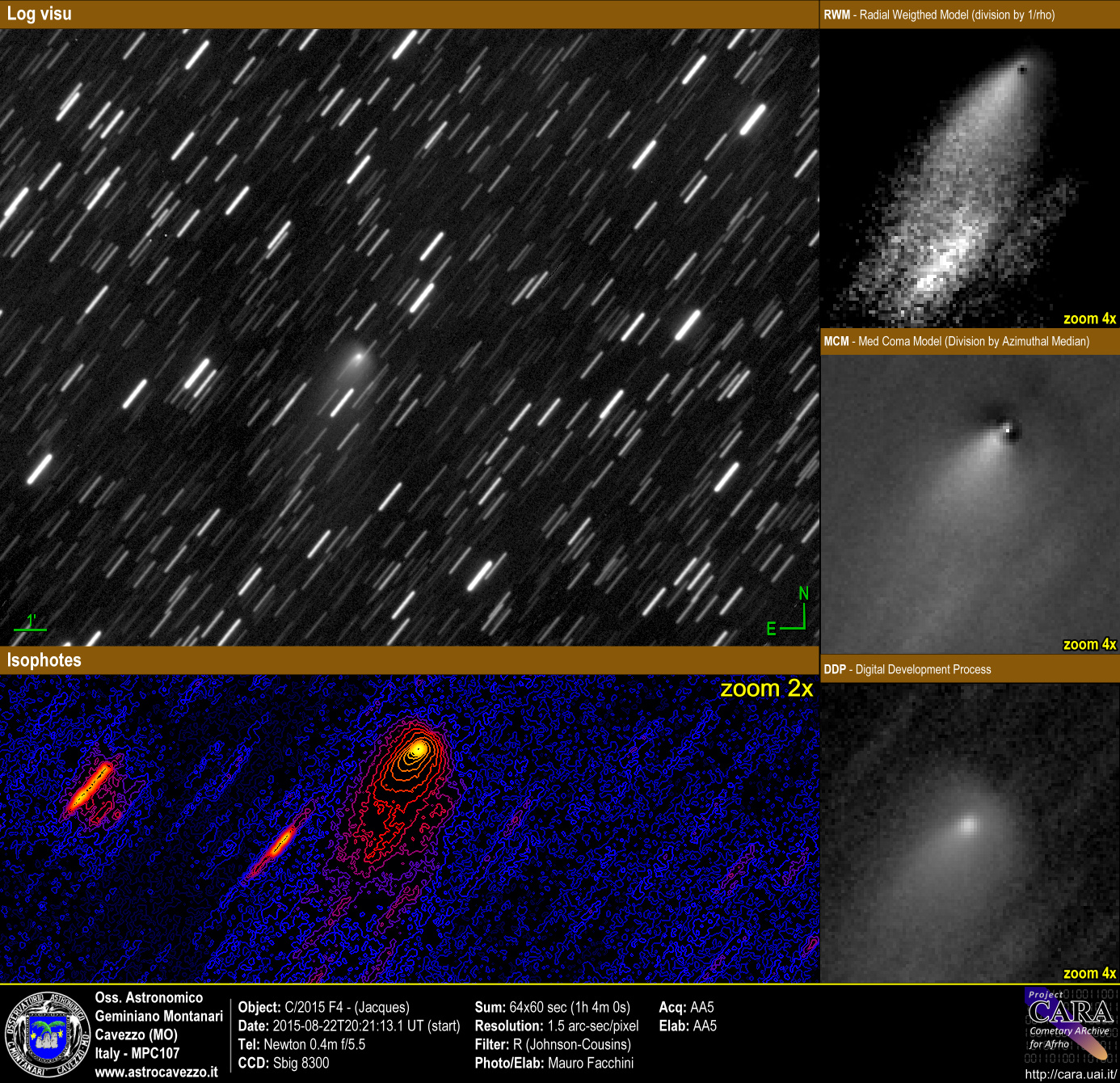Viewport: 1120px width, 1083px height.
Task: Click the bright nucleus point in MCM image
Action: 1008,431
